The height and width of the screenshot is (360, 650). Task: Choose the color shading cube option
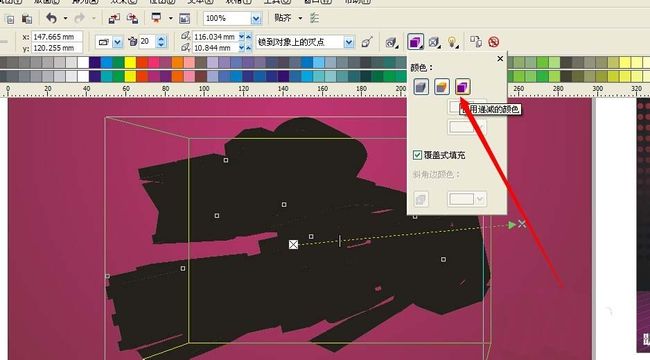pyautogui.click(x=462, y=87)
